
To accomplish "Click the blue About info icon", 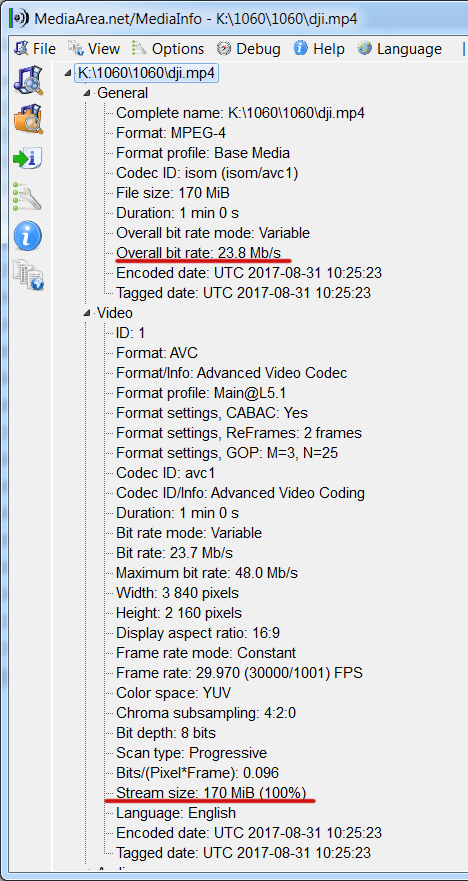I will pos(28,235).
